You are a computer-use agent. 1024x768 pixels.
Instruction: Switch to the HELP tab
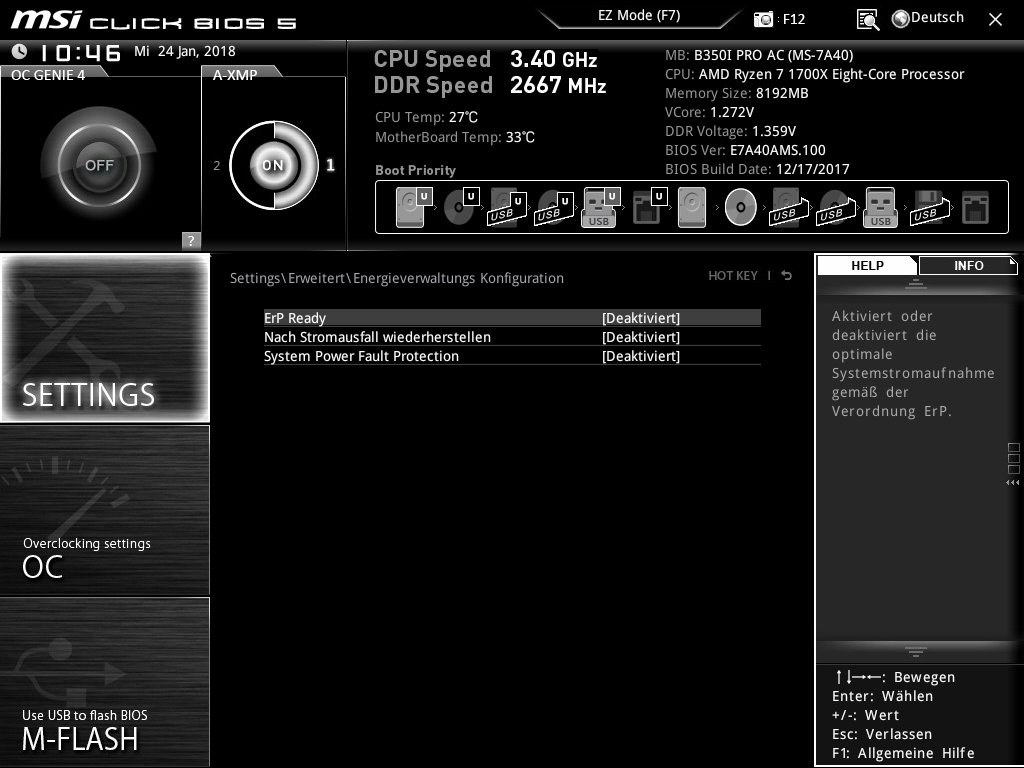click(x=867, y=266)
